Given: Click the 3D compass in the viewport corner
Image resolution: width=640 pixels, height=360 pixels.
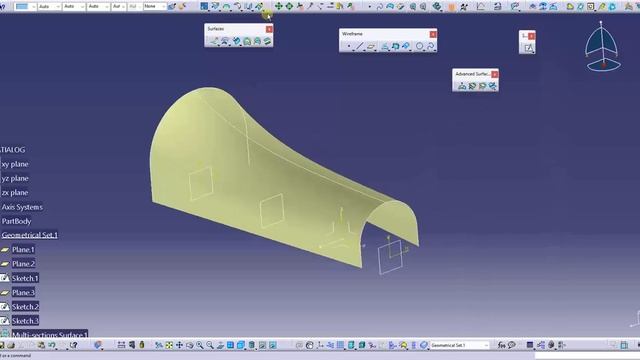Looking at the screenshot, I should click(x=603, y=47).
